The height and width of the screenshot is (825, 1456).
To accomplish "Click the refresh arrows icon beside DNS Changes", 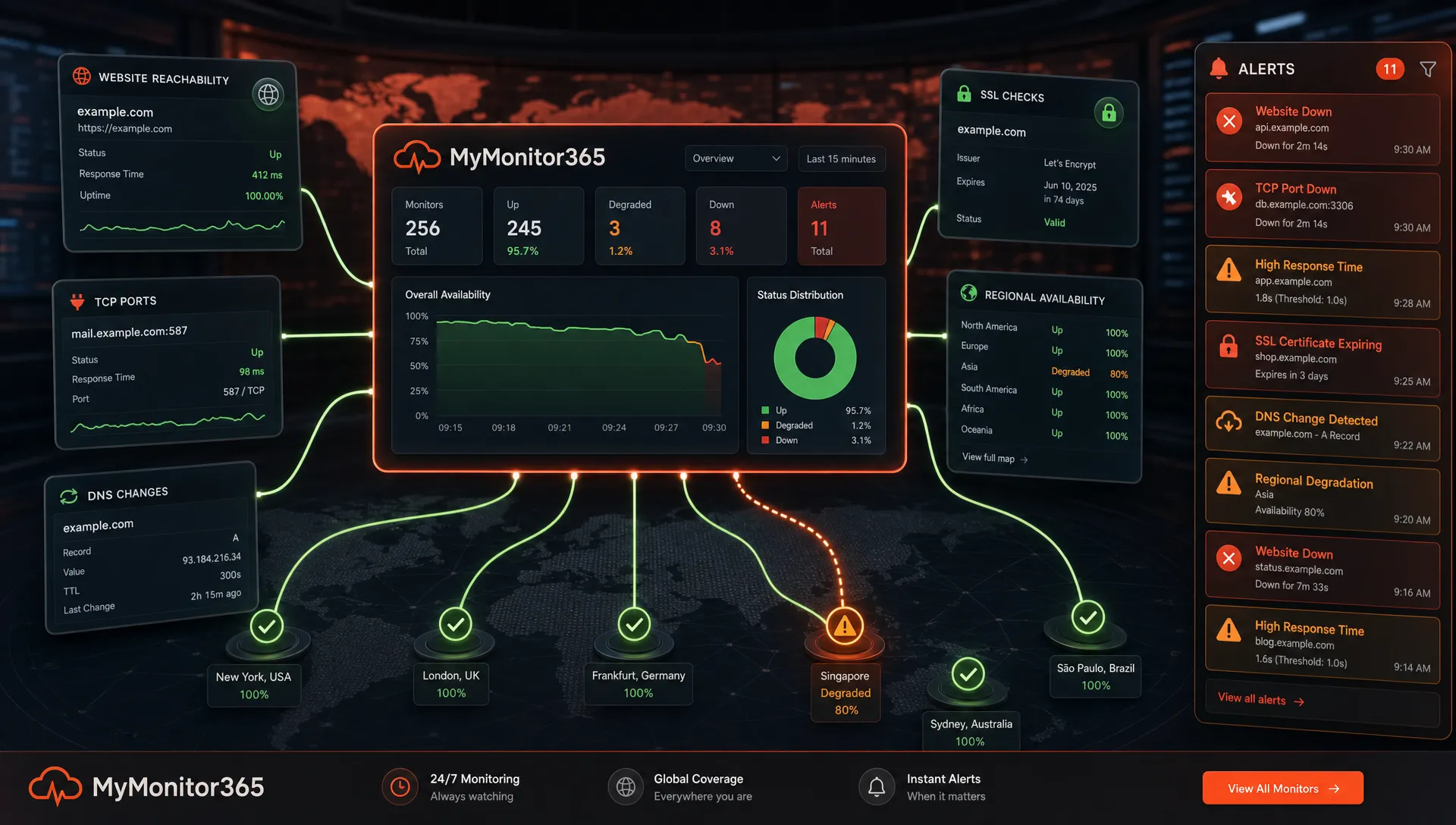I will (x=69, y=496).
